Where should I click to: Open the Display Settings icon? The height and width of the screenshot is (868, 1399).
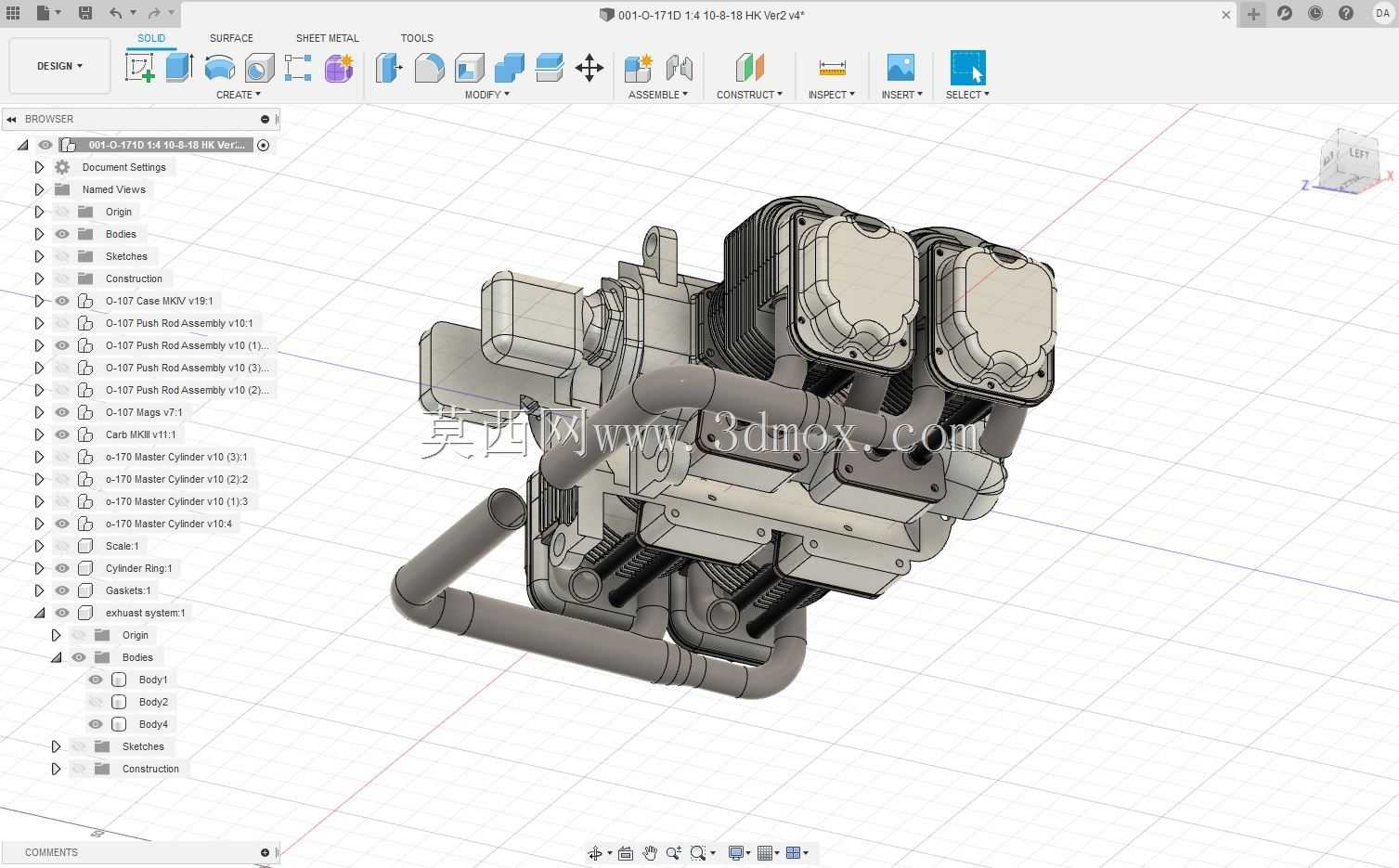pos(735,853)
